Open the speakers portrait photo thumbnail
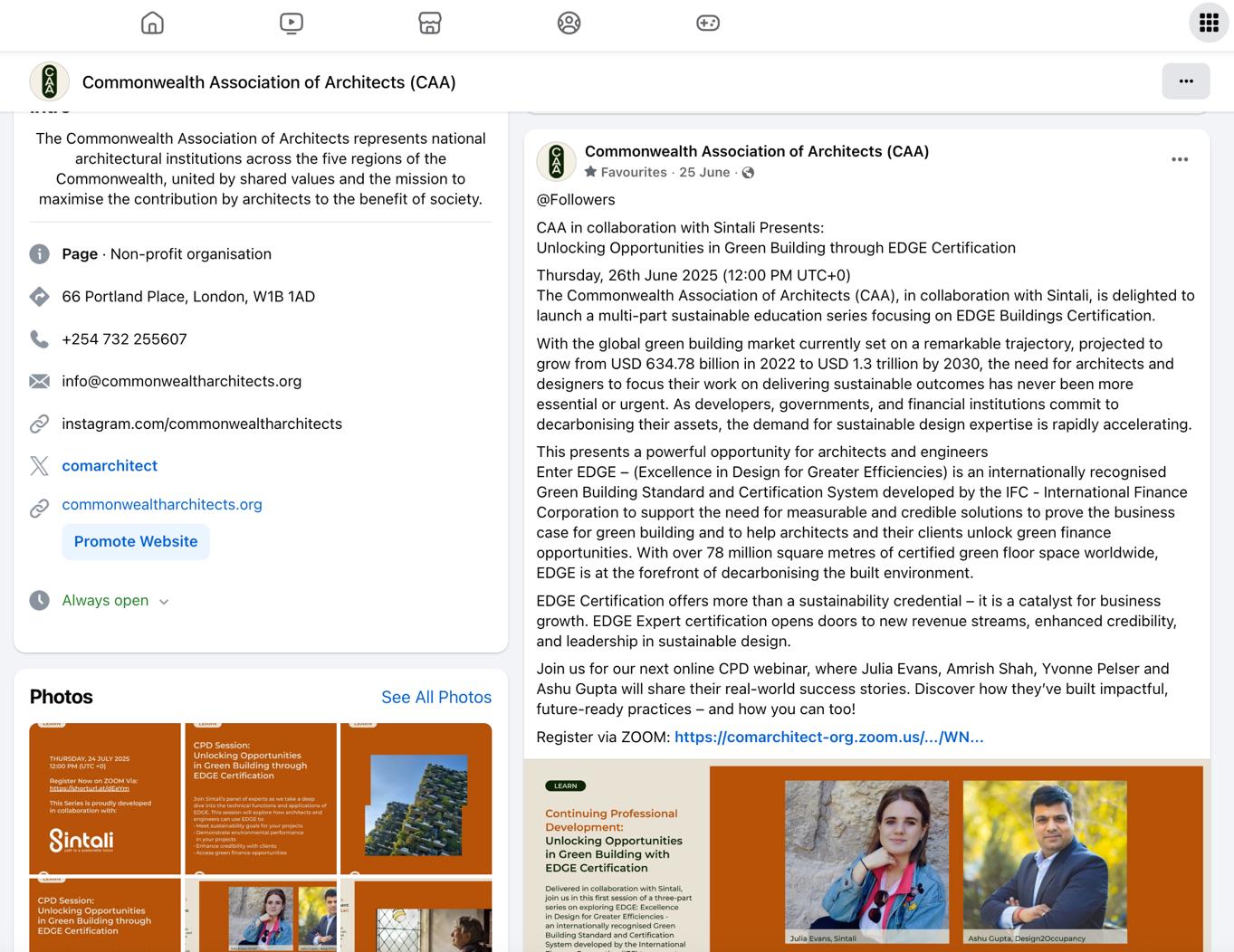 (x=261, y=915)
